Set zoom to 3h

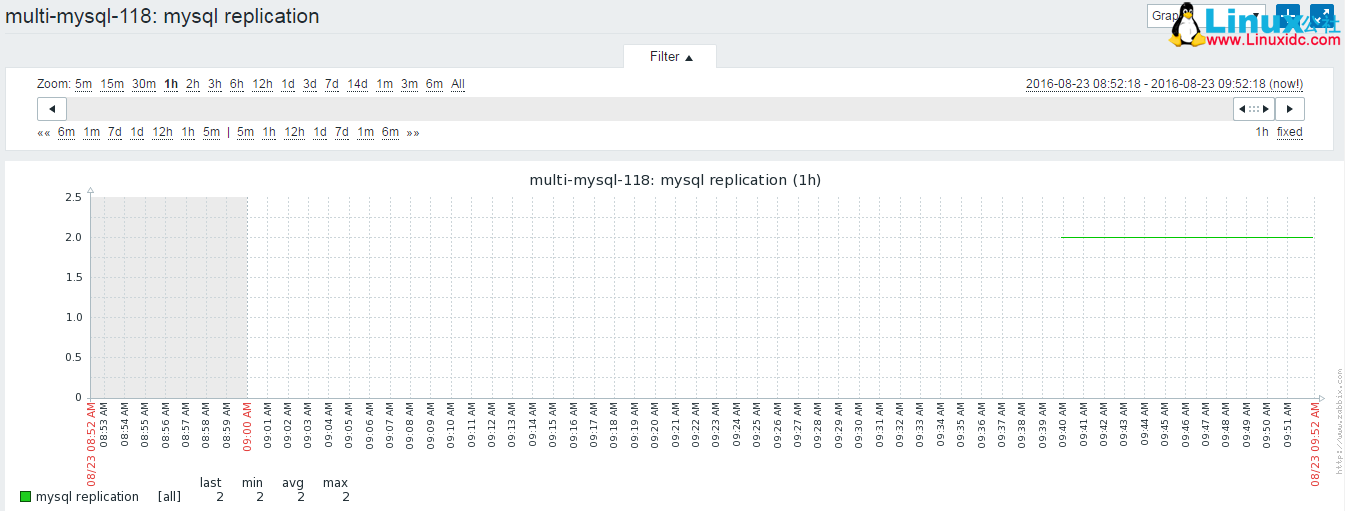coord(215,84)
